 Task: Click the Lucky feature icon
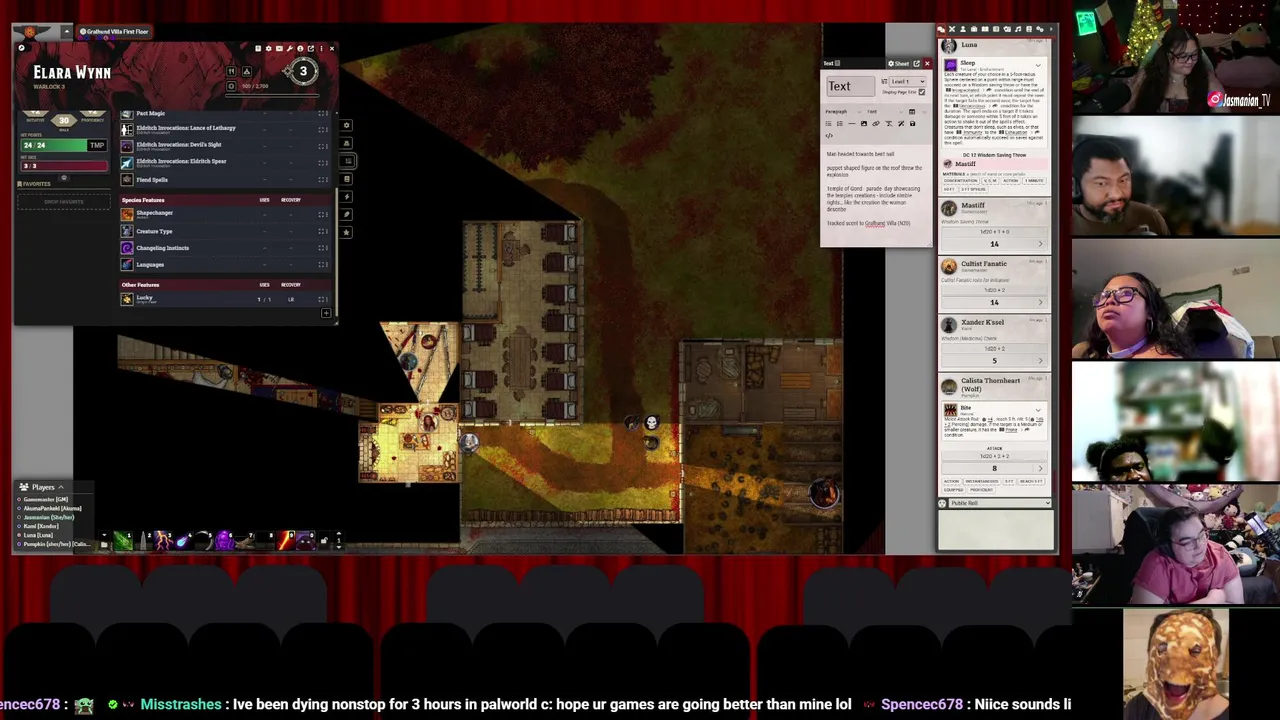click(x=127, y=298)
